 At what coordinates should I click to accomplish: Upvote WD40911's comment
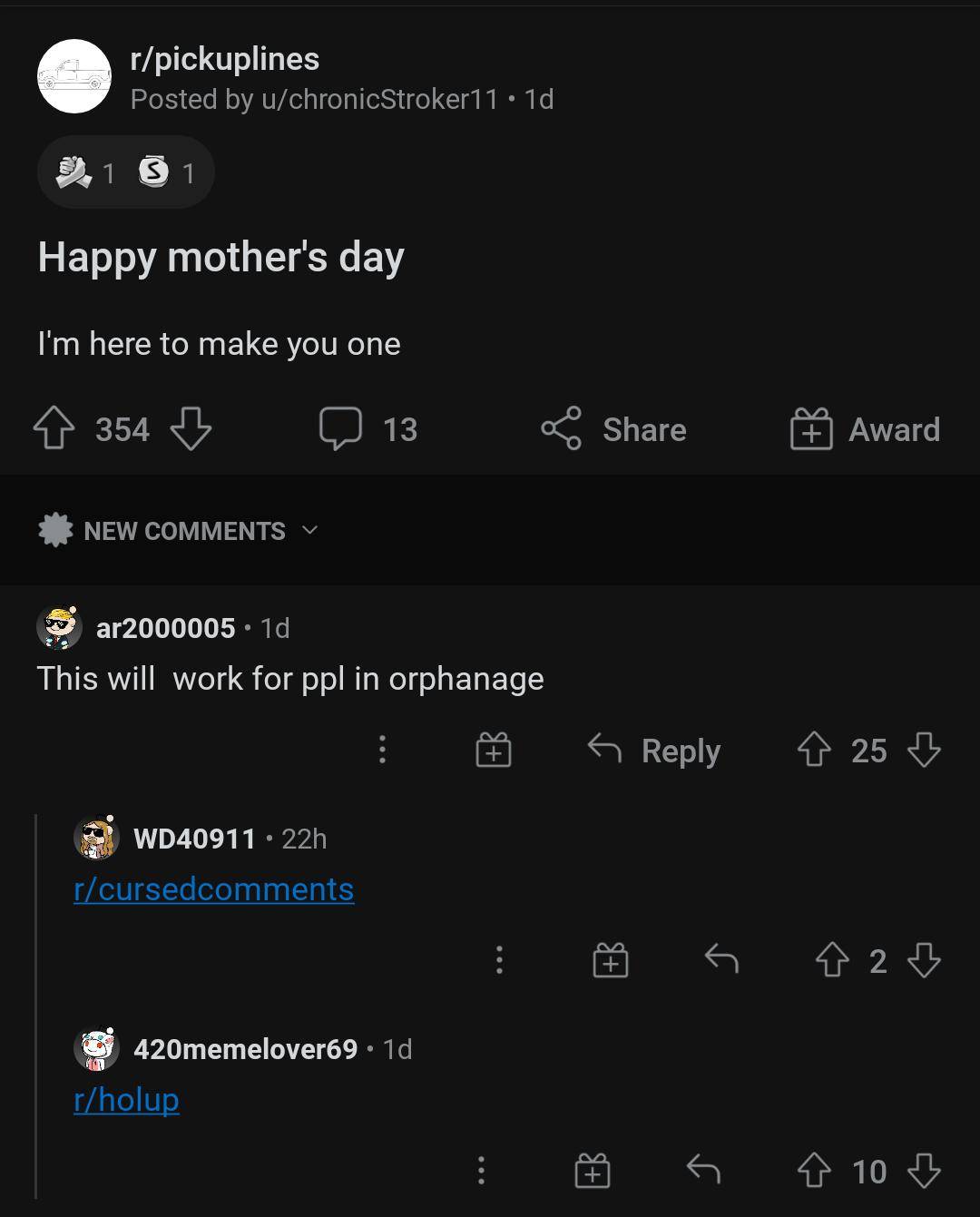pos(832,960)
